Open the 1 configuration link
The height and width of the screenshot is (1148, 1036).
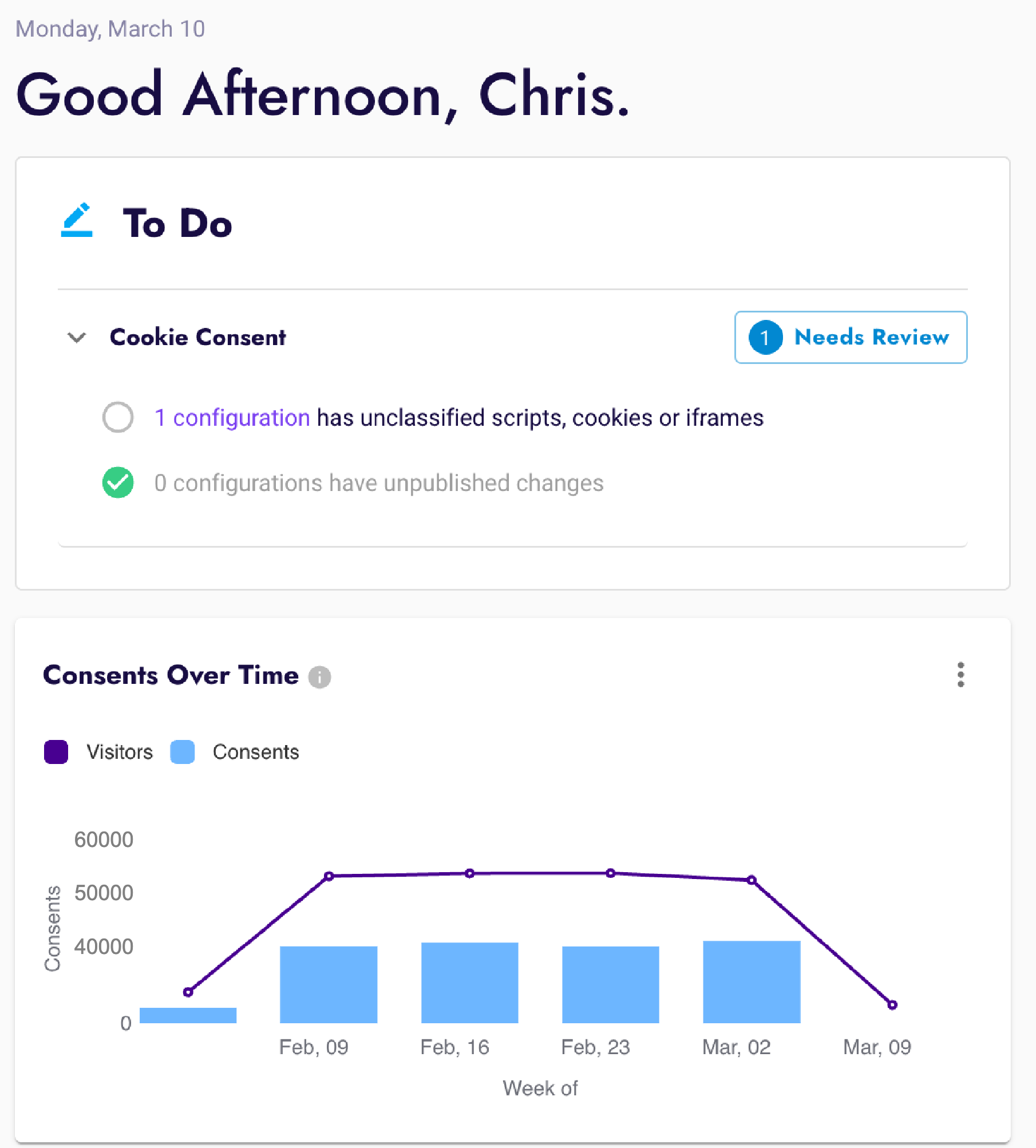click(232, 418)
